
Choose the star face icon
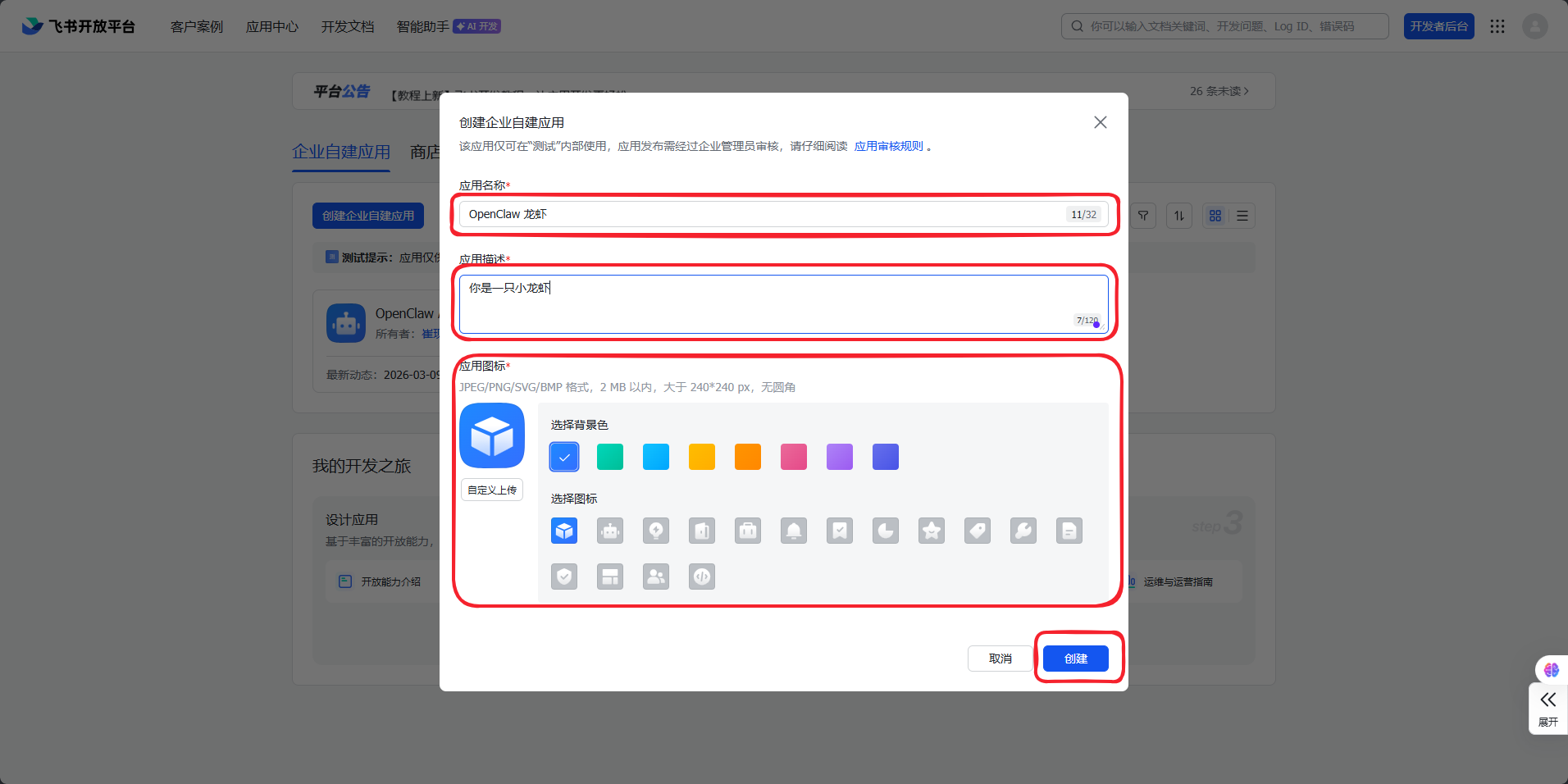[x=932, y=531]
